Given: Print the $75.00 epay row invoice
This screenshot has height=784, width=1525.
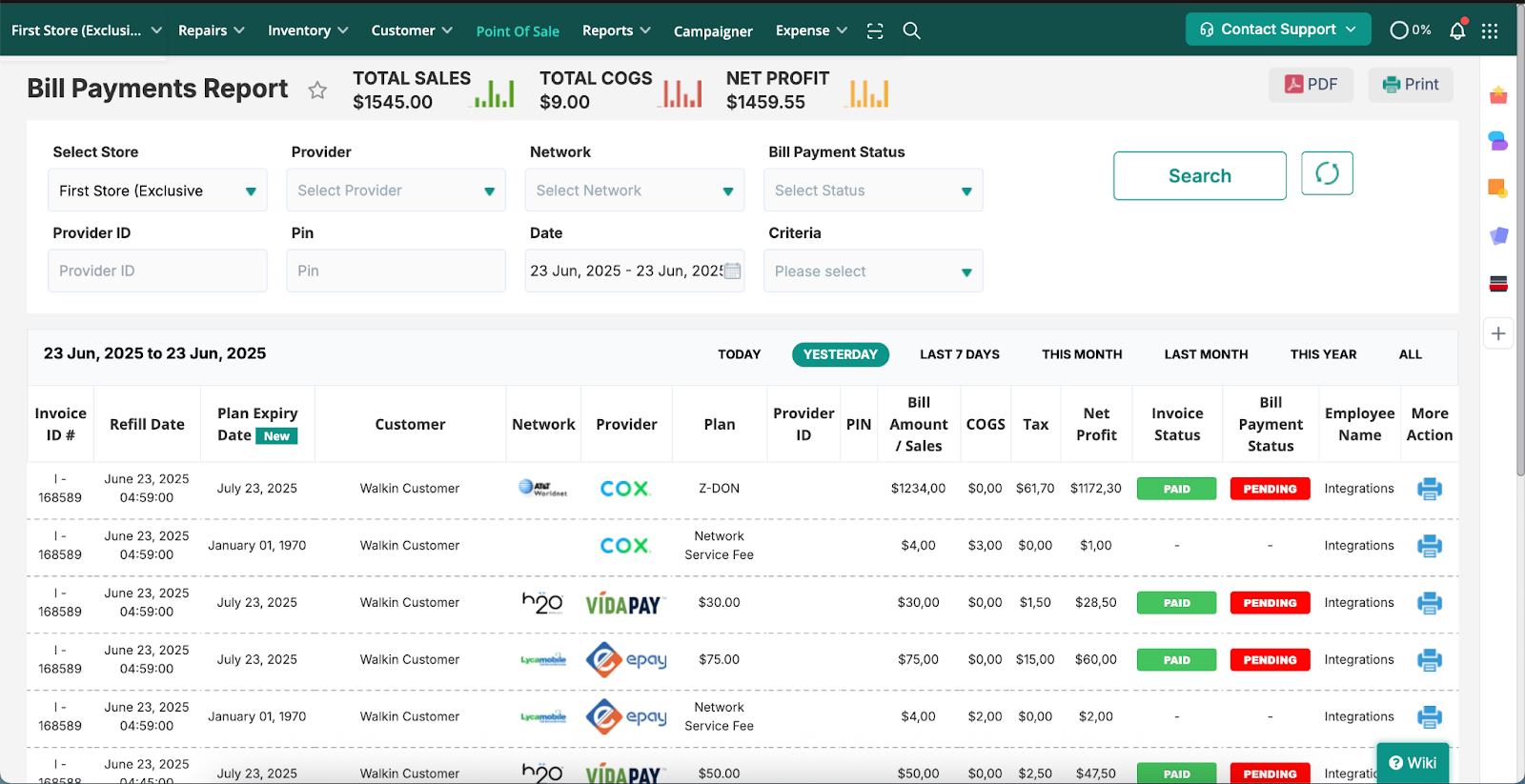Looking at the screenshot, I should (x=1430, y=660).
